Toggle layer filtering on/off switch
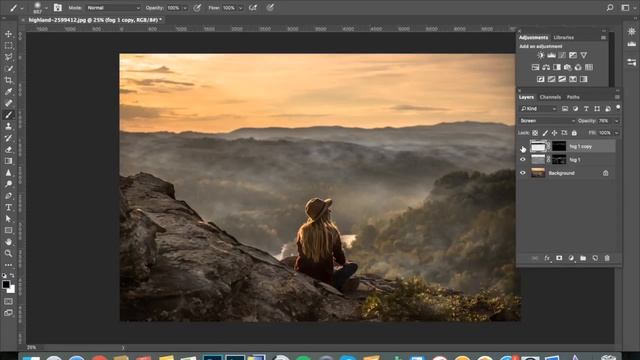The width and height of the screenshot is (640, 360). [x=618, y=107]
